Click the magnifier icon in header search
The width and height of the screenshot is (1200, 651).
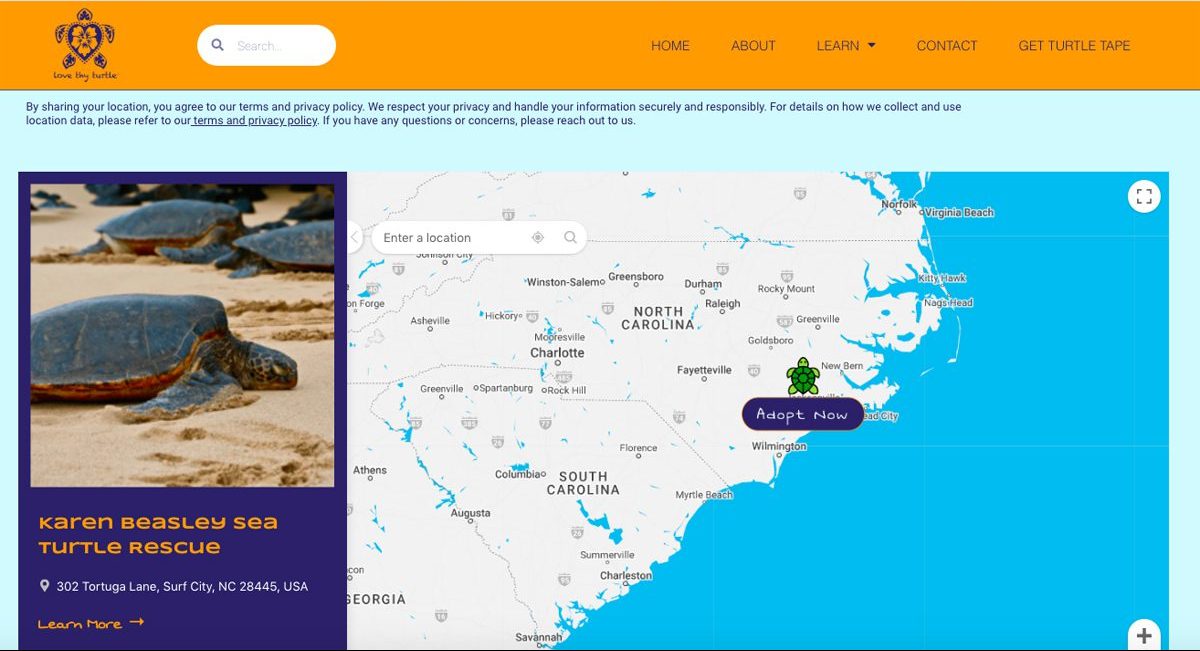coord(218,45)
